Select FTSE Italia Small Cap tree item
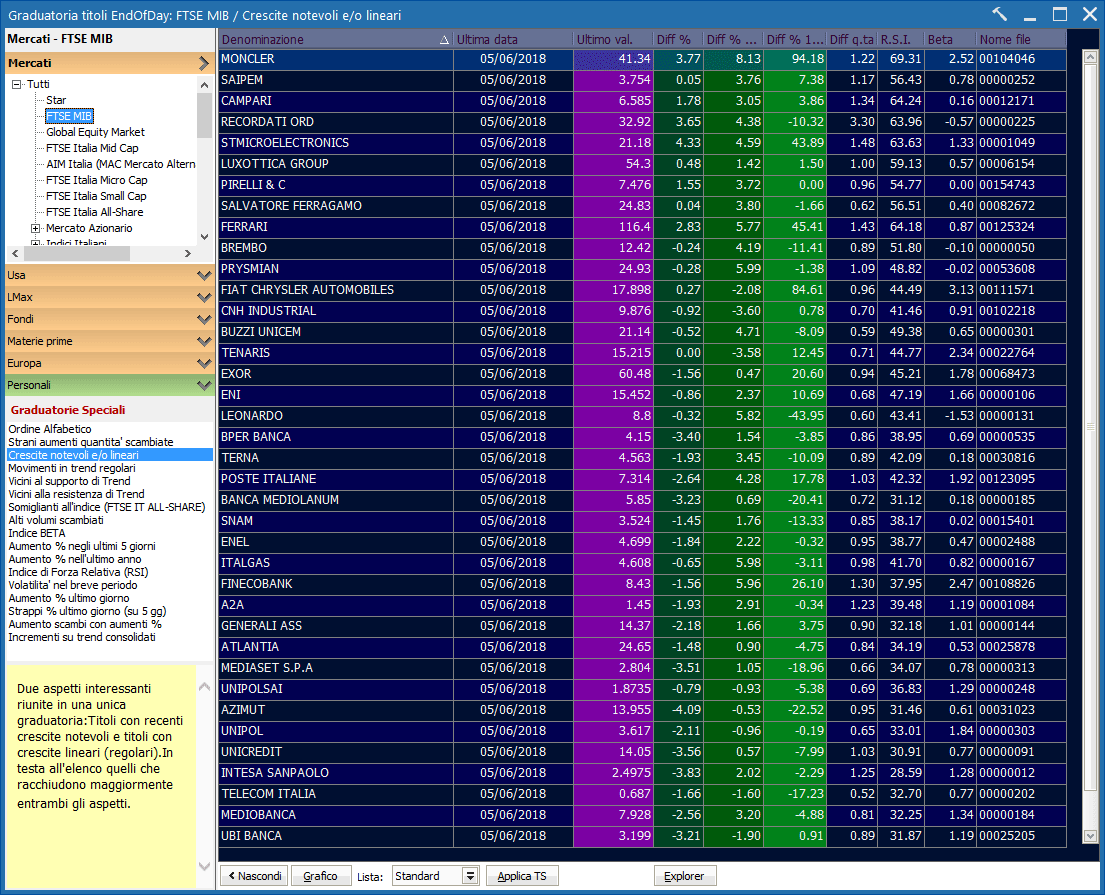This screenshot has height=895, width=1105. 96,197
